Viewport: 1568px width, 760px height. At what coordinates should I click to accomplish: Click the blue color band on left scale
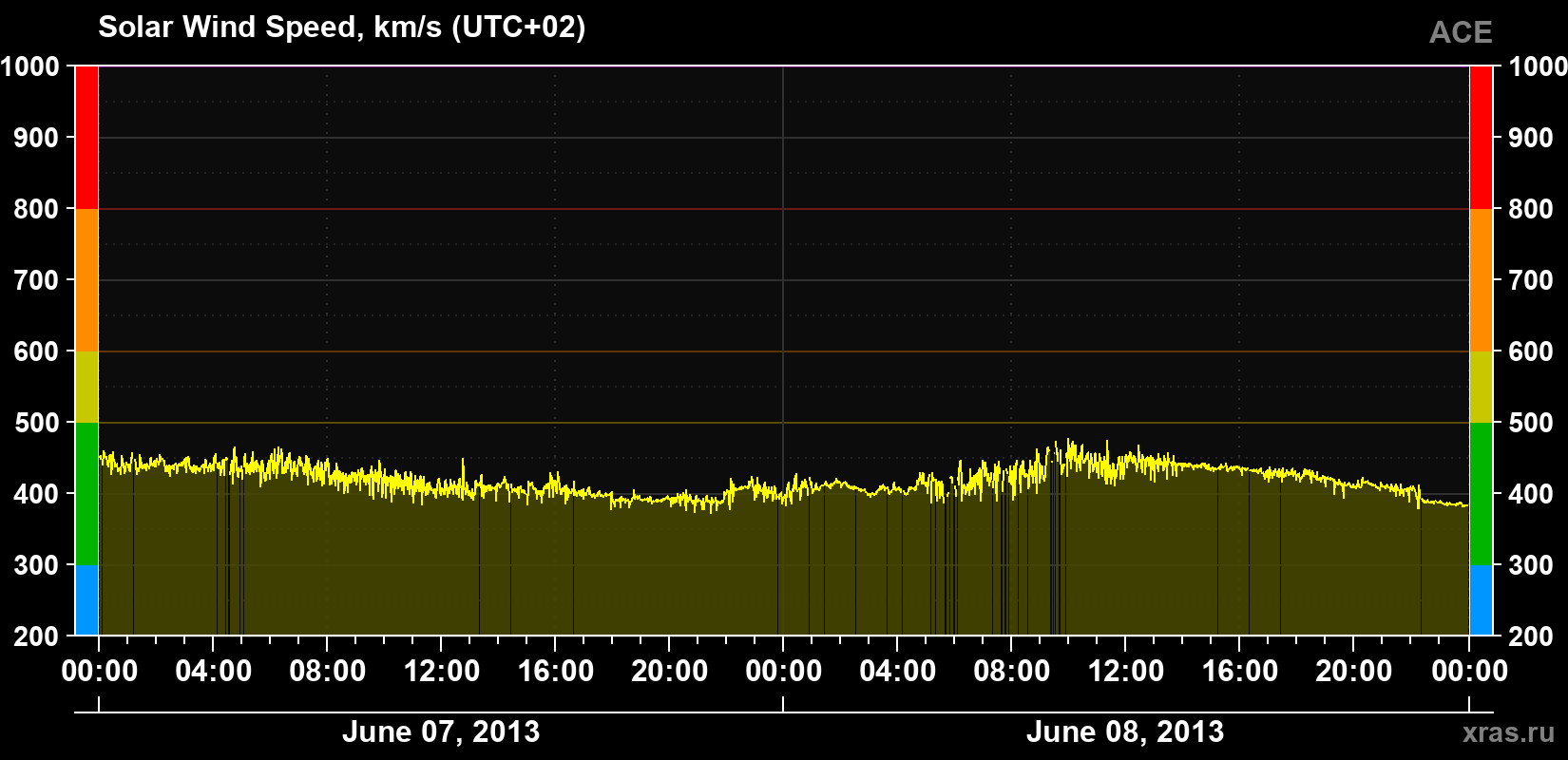[x=86, y=600]
